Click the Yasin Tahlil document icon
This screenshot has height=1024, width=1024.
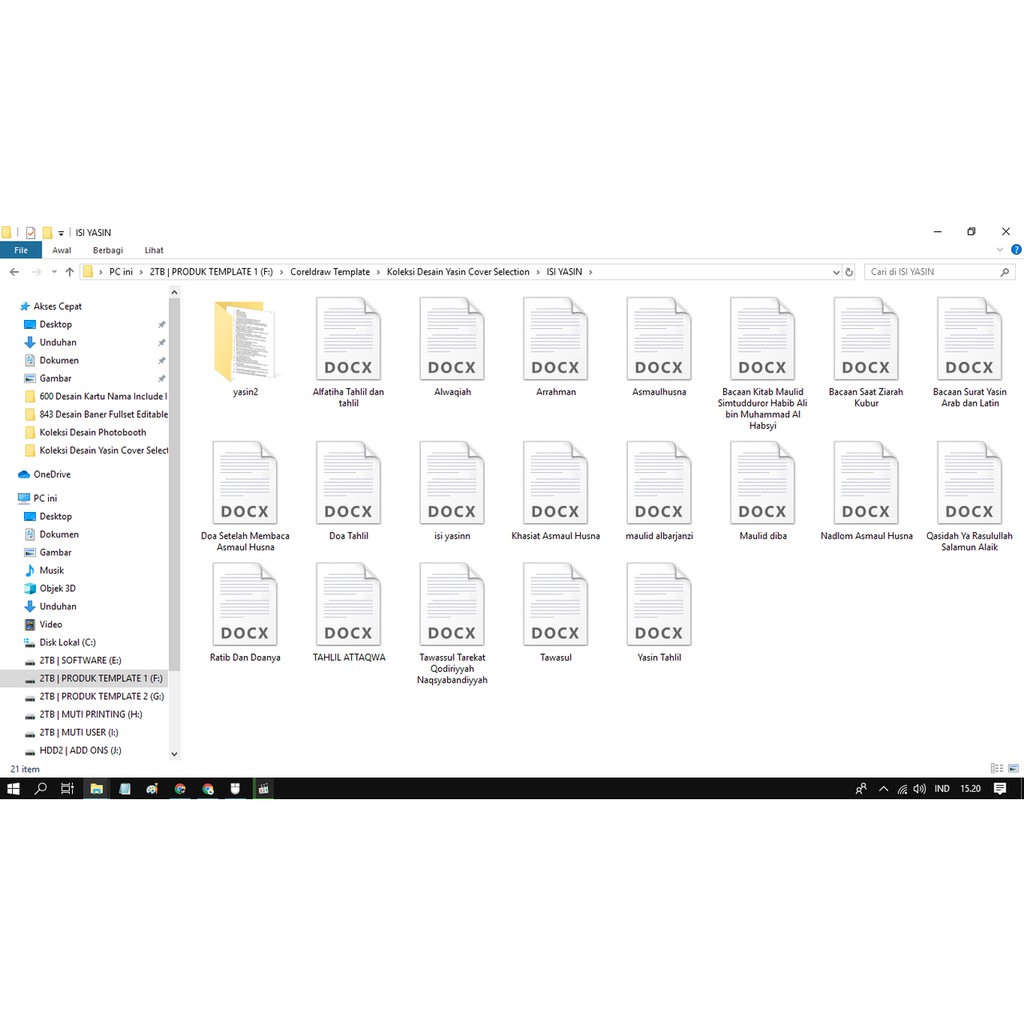pyautogui.click(x=659, y=607)
